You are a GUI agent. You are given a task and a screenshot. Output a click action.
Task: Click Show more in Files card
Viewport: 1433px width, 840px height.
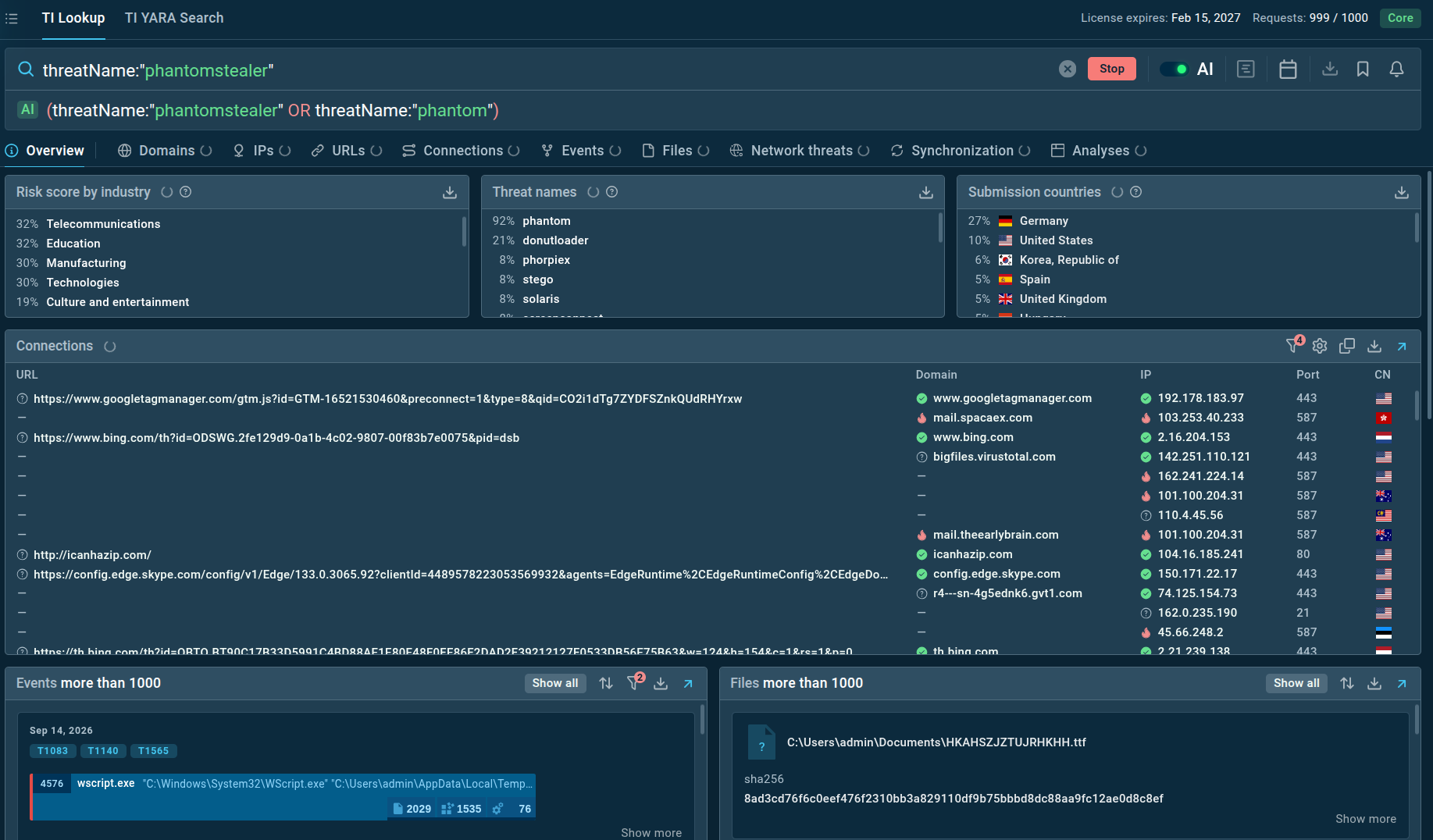point(1366,819)
